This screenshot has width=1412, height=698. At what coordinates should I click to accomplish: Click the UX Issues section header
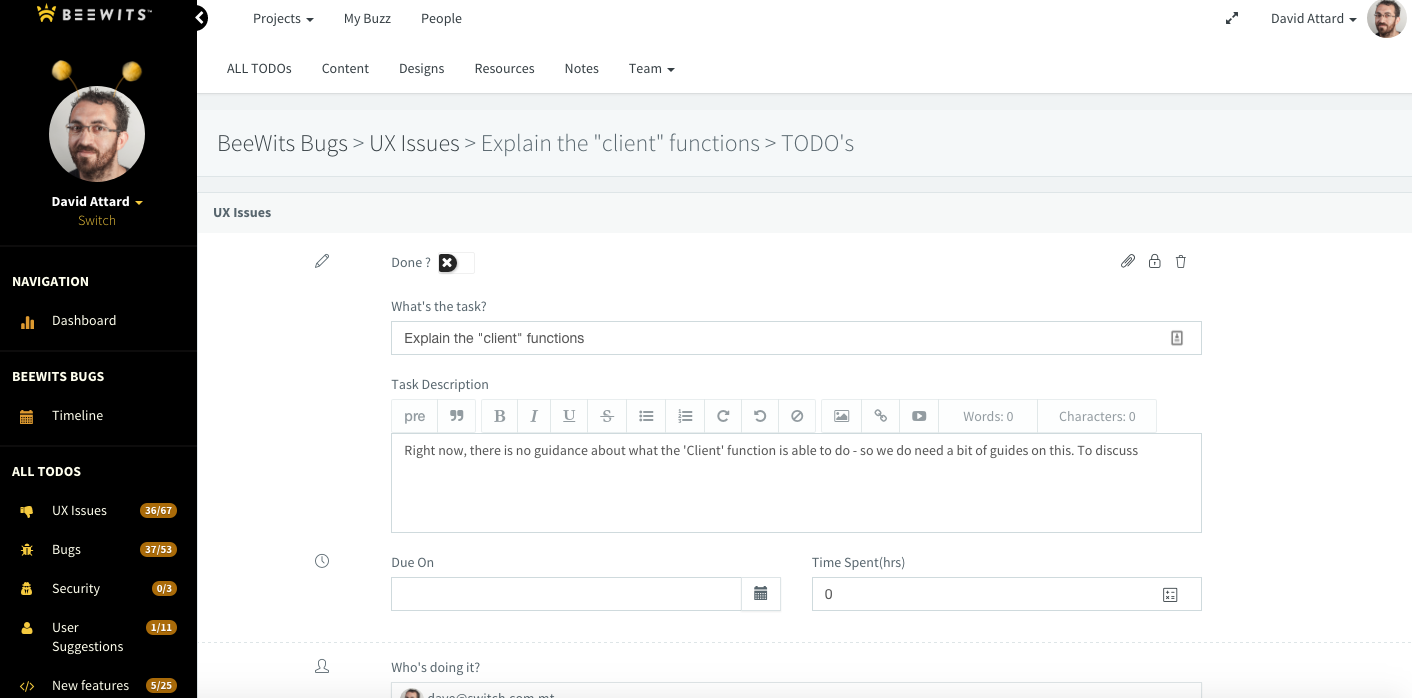point(242,212)
